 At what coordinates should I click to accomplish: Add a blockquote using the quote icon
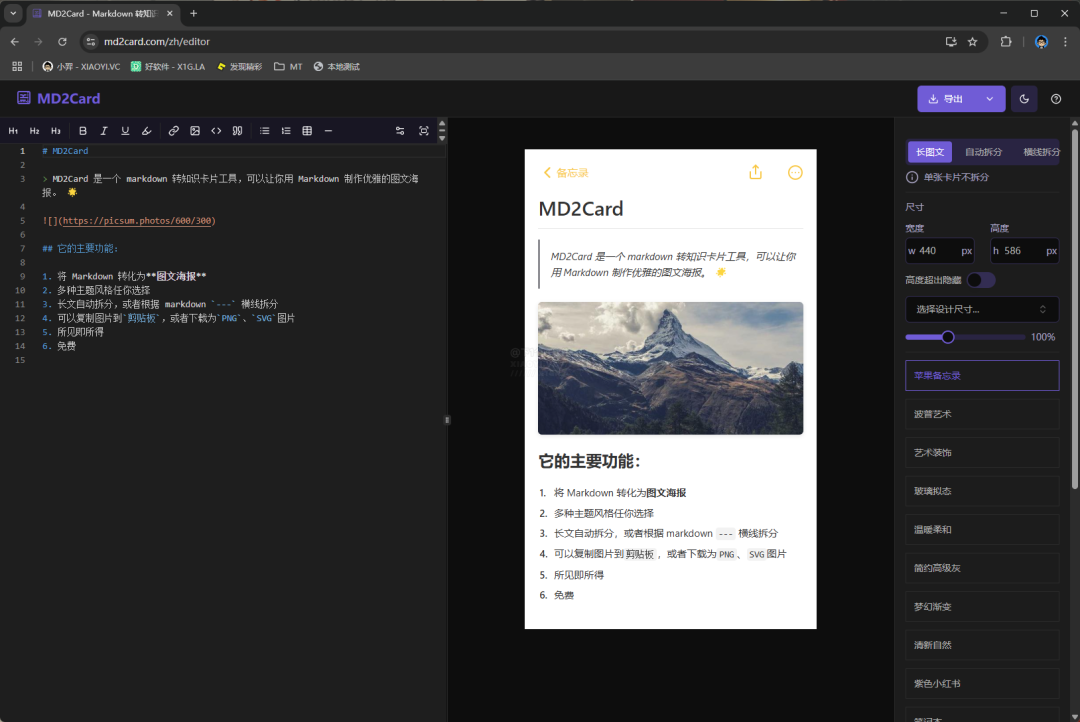(x=238, y=131)
